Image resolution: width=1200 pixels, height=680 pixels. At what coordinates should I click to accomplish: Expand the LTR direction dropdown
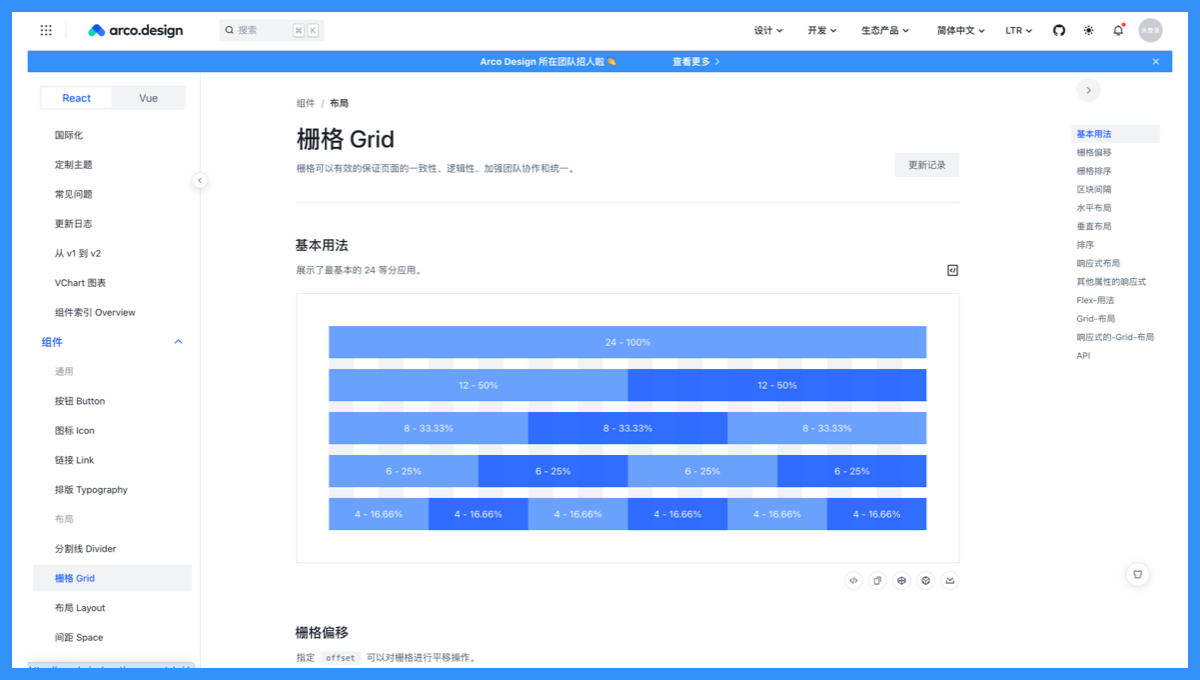1018,30
